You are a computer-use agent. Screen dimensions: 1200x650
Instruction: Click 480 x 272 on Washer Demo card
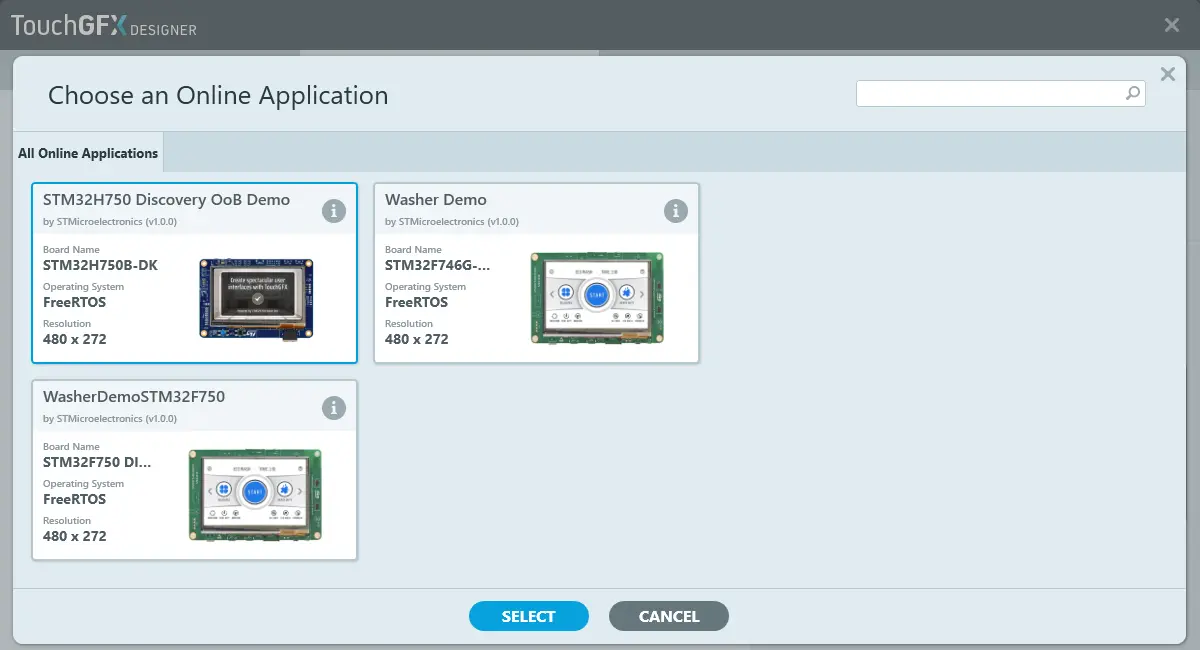tap(416, 340)
